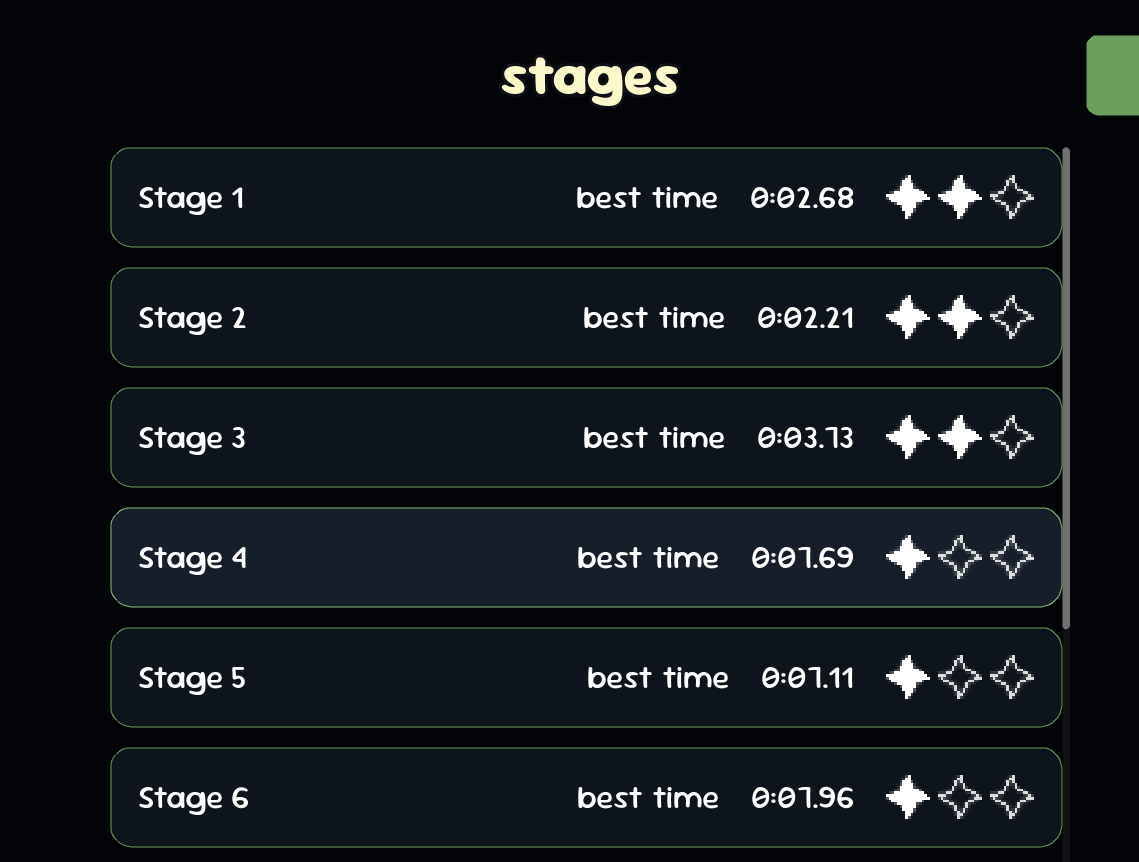This screenshot has height=862, width=1139.
Task: Click the empty third star on Stage 3
Action: click(x=1012, y=438)
